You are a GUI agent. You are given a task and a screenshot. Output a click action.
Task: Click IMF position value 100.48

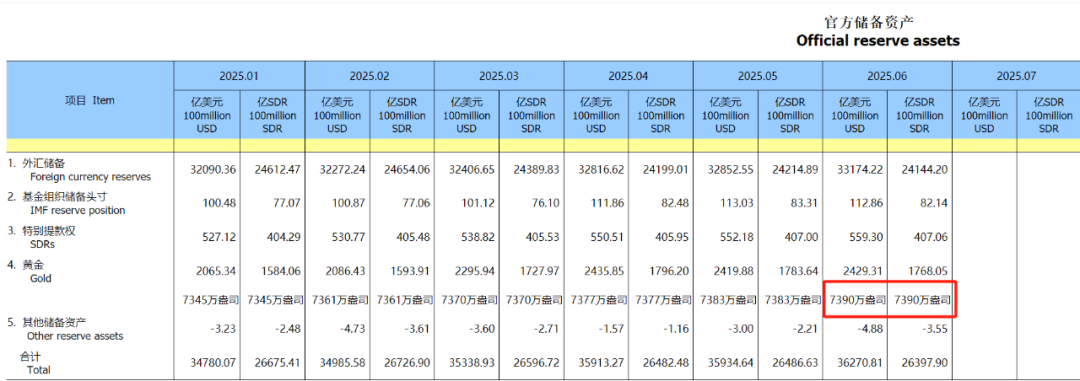220,203
